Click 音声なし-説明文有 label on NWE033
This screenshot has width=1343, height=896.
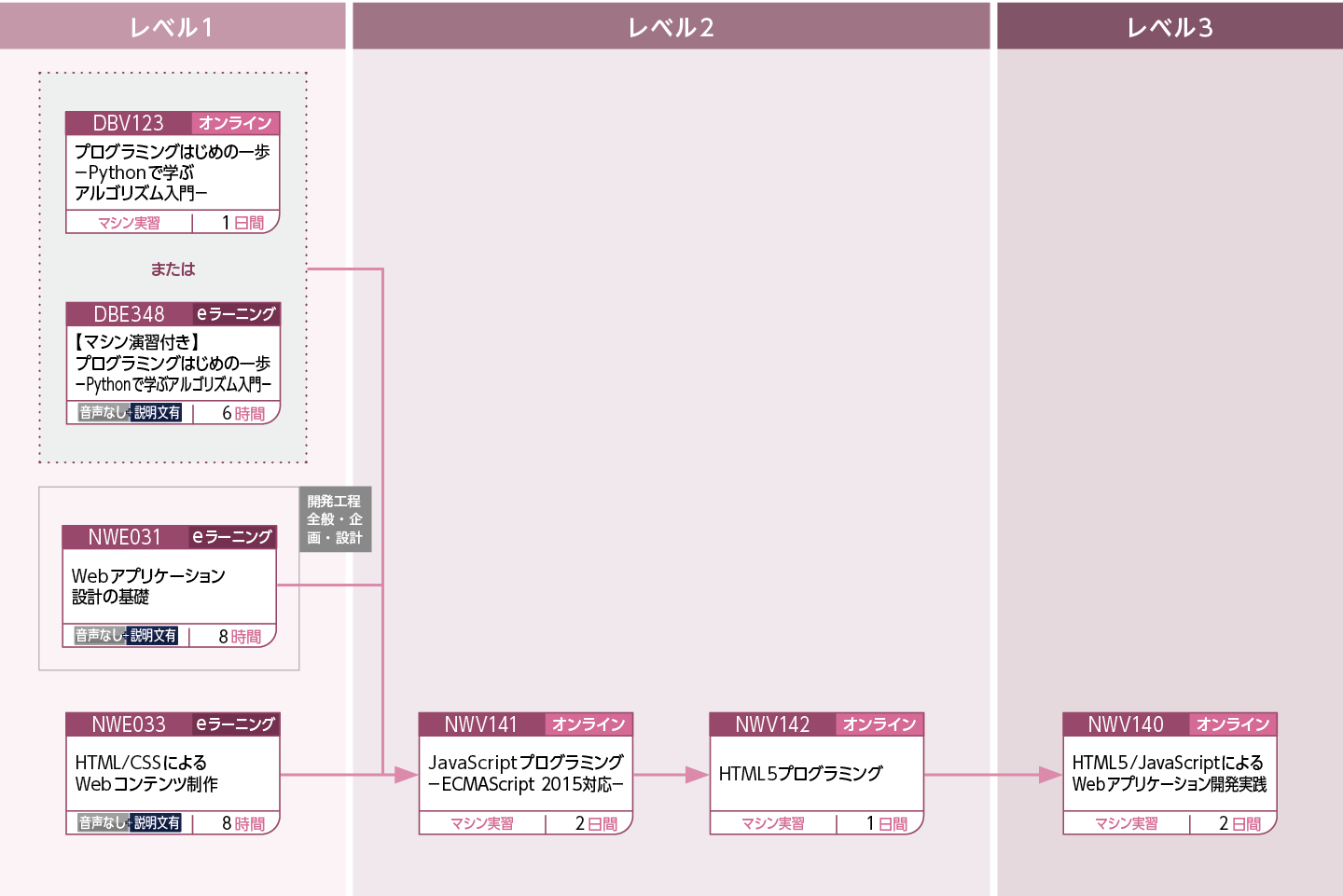click(130, 823)
